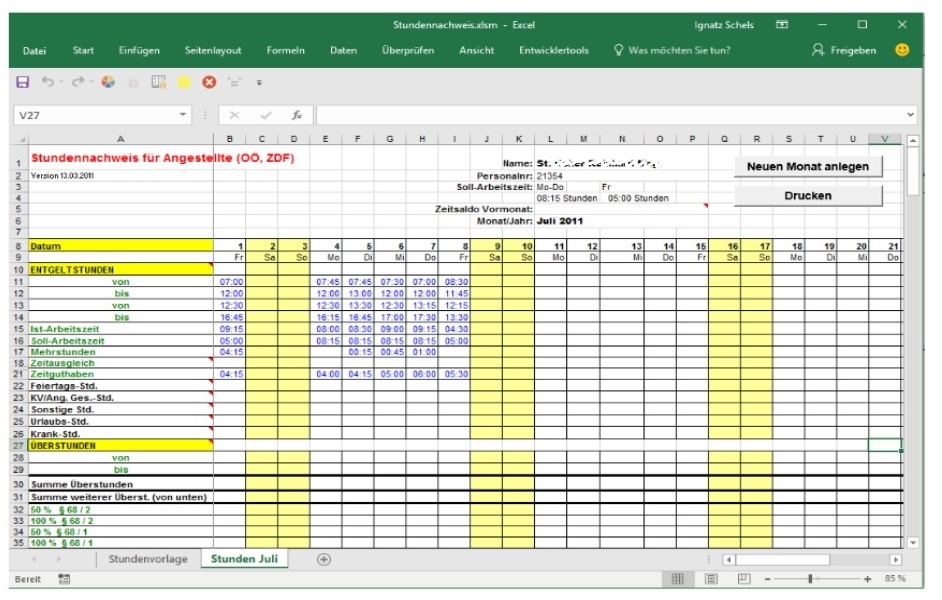This screenshot has width=942, height=600.
Task: Open the Datei menu
Action: click(34, 50)
